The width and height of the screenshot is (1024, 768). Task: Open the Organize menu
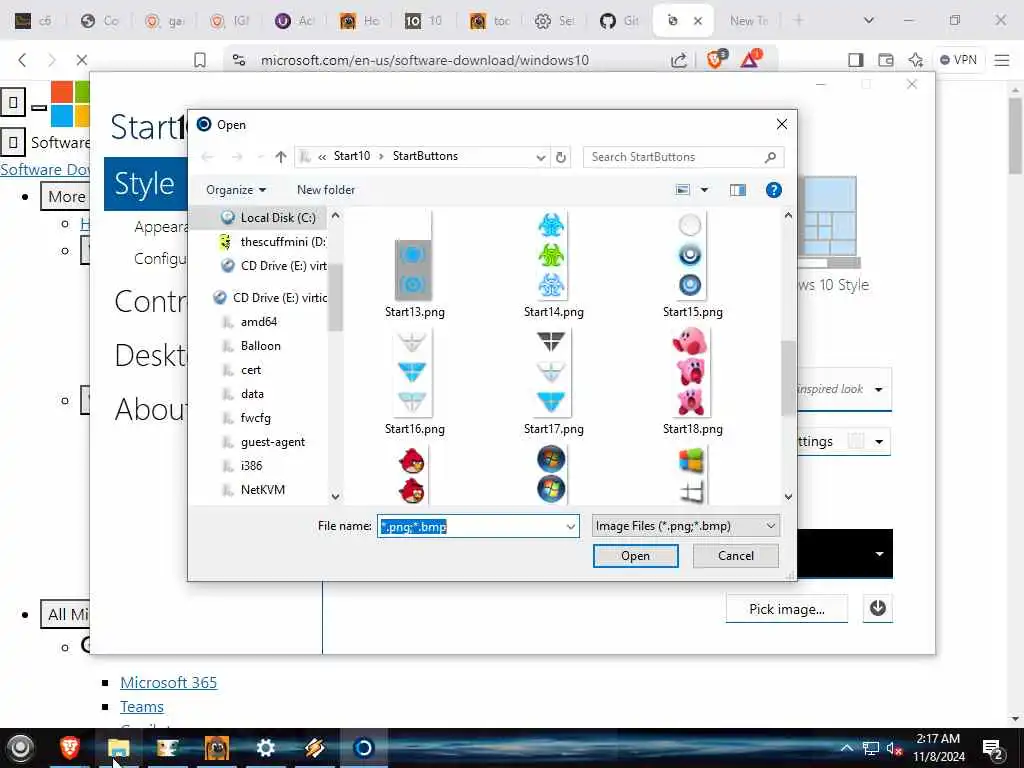click(x=236, y=190)
